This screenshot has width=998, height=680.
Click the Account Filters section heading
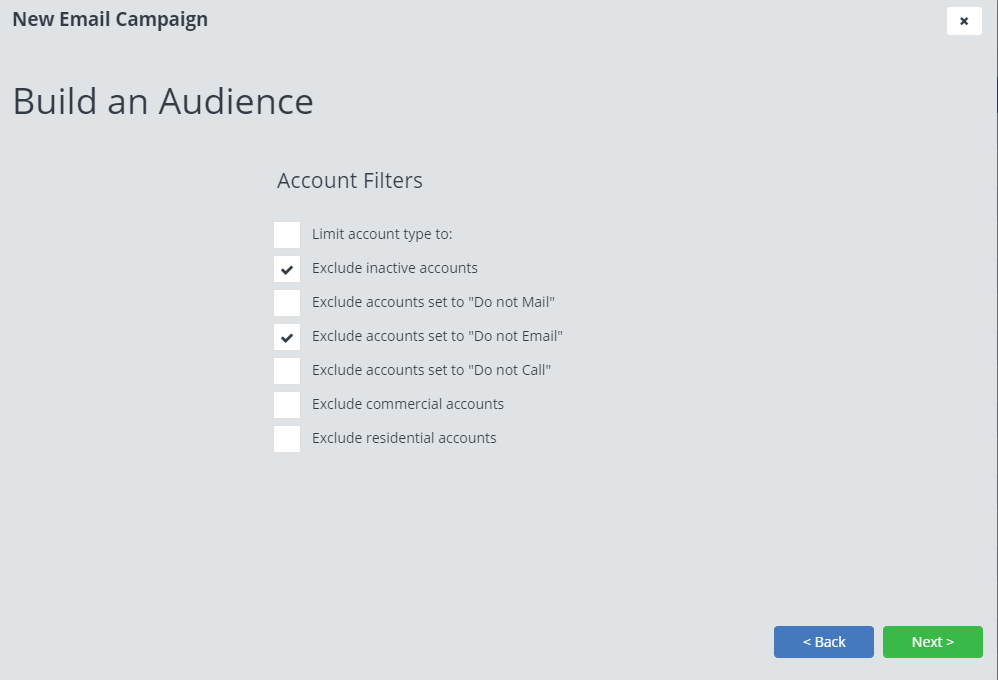[x=349, y=181]
